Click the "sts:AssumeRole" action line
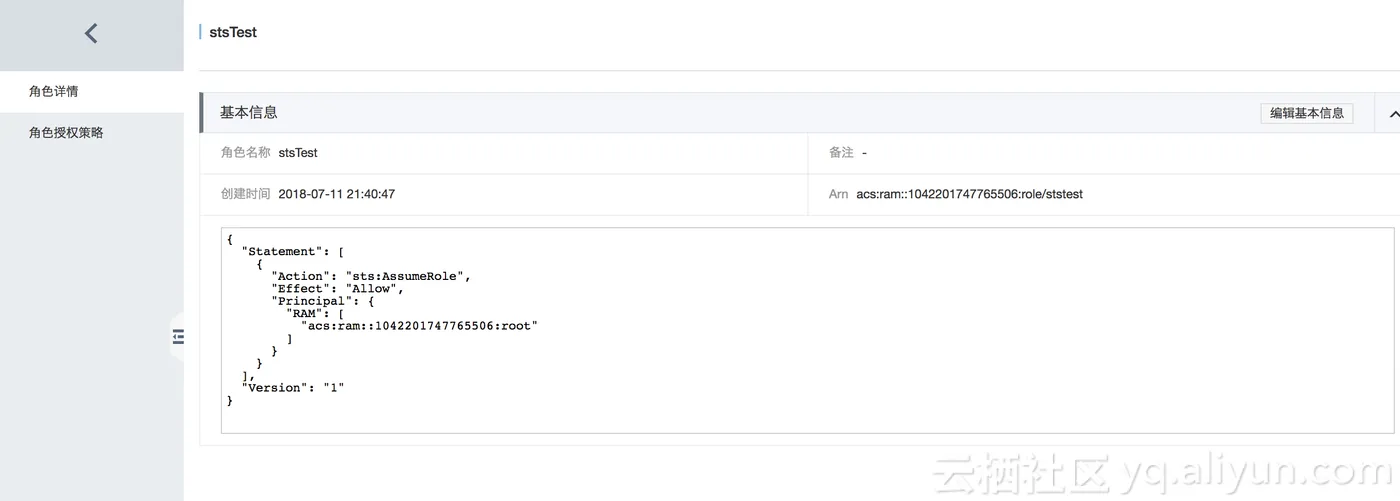 pyautogui.click(x=371, y=276)
